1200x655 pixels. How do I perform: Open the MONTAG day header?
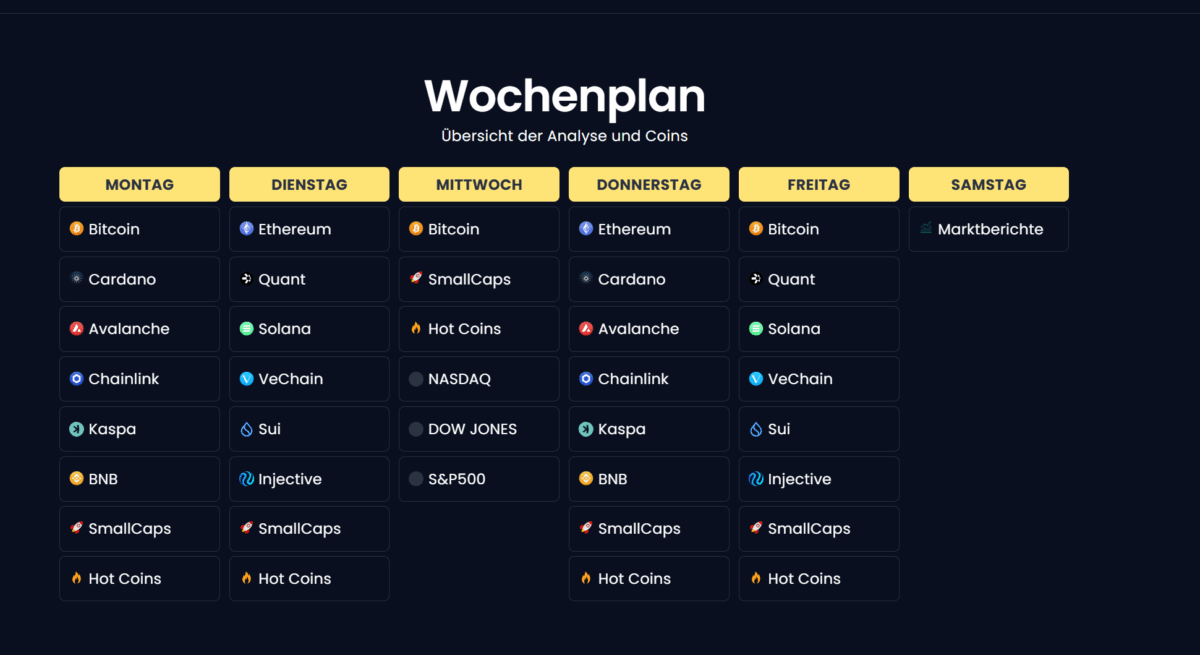point(139,184)
